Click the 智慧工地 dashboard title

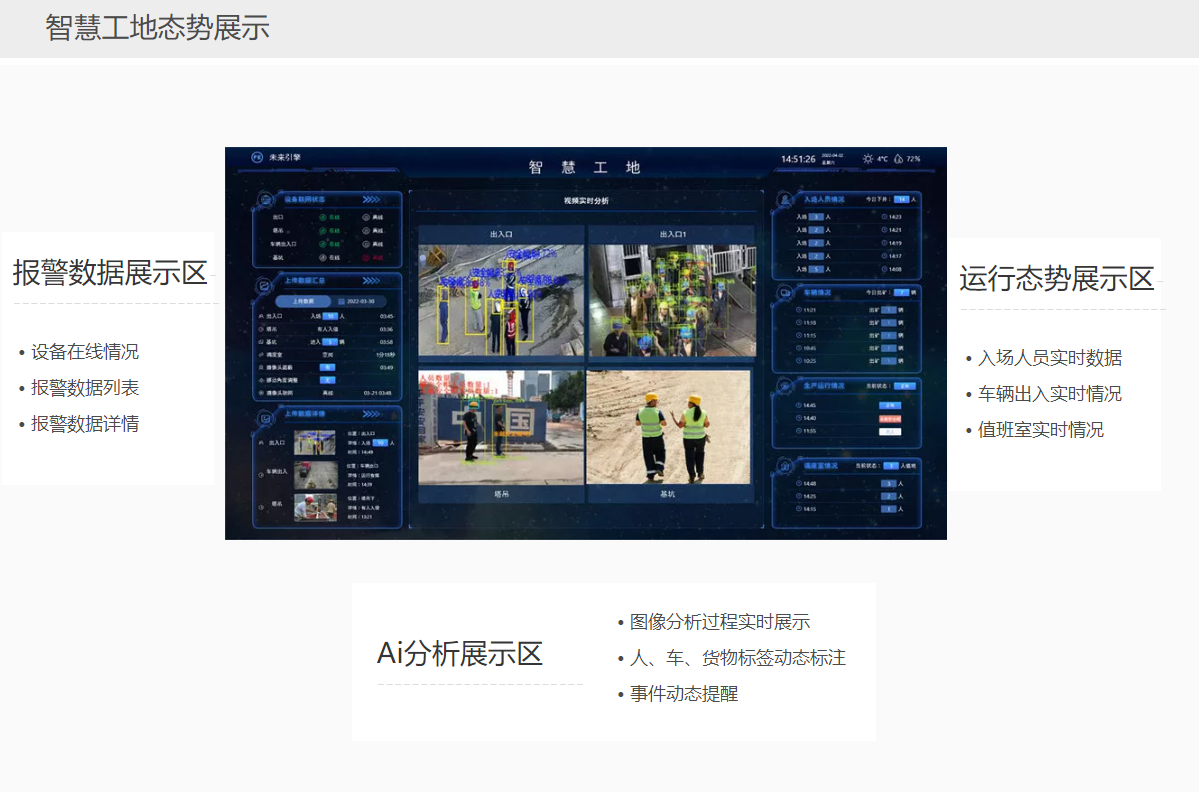pyautogui.click(x=585, y=167)
